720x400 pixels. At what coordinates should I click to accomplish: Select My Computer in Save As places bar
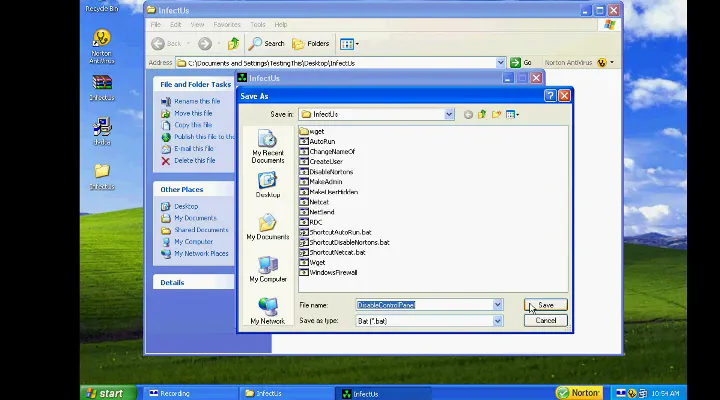268,269
